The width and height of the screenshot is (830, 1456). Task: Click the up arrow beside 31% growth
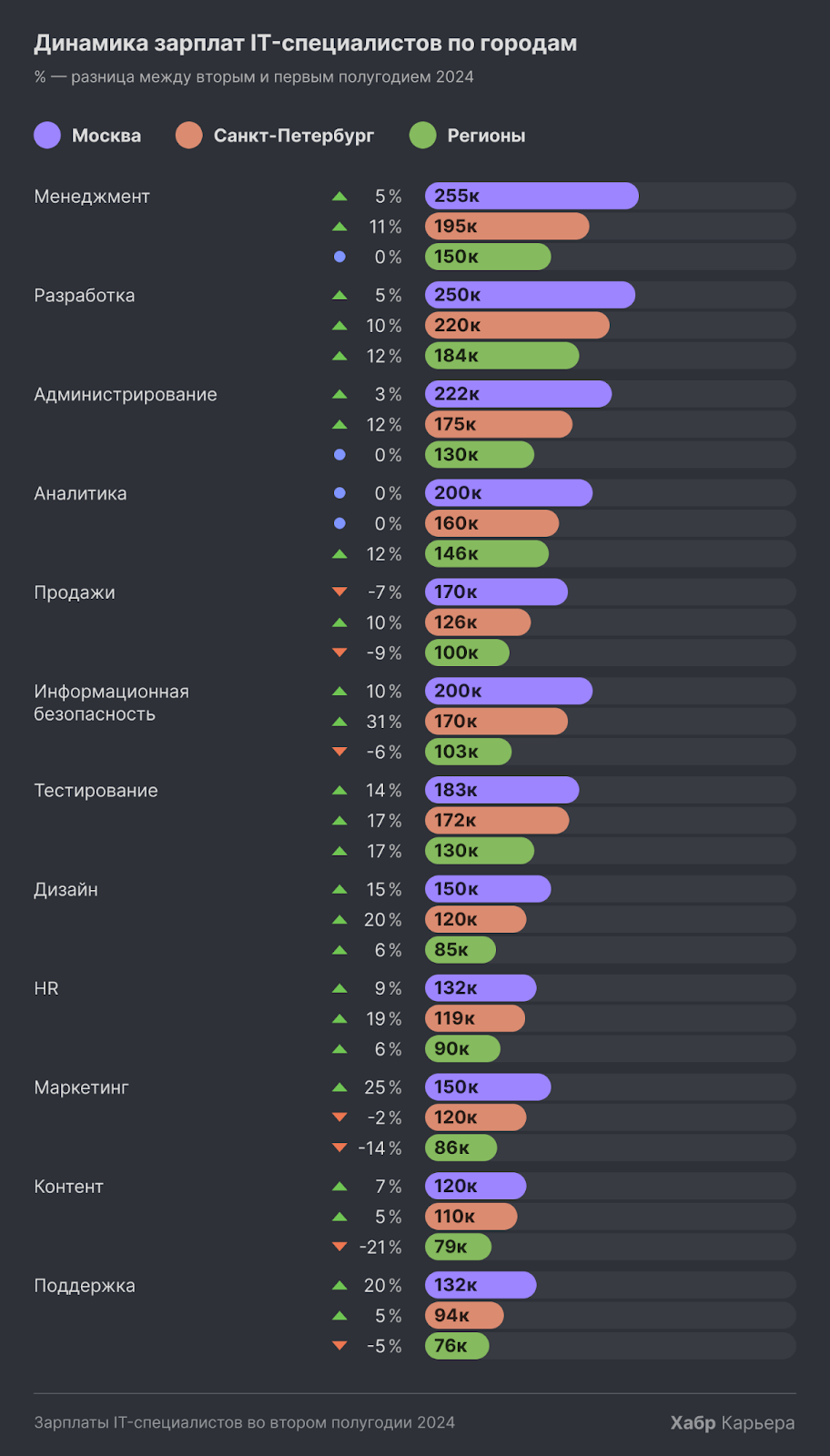[x=339, y=722]
